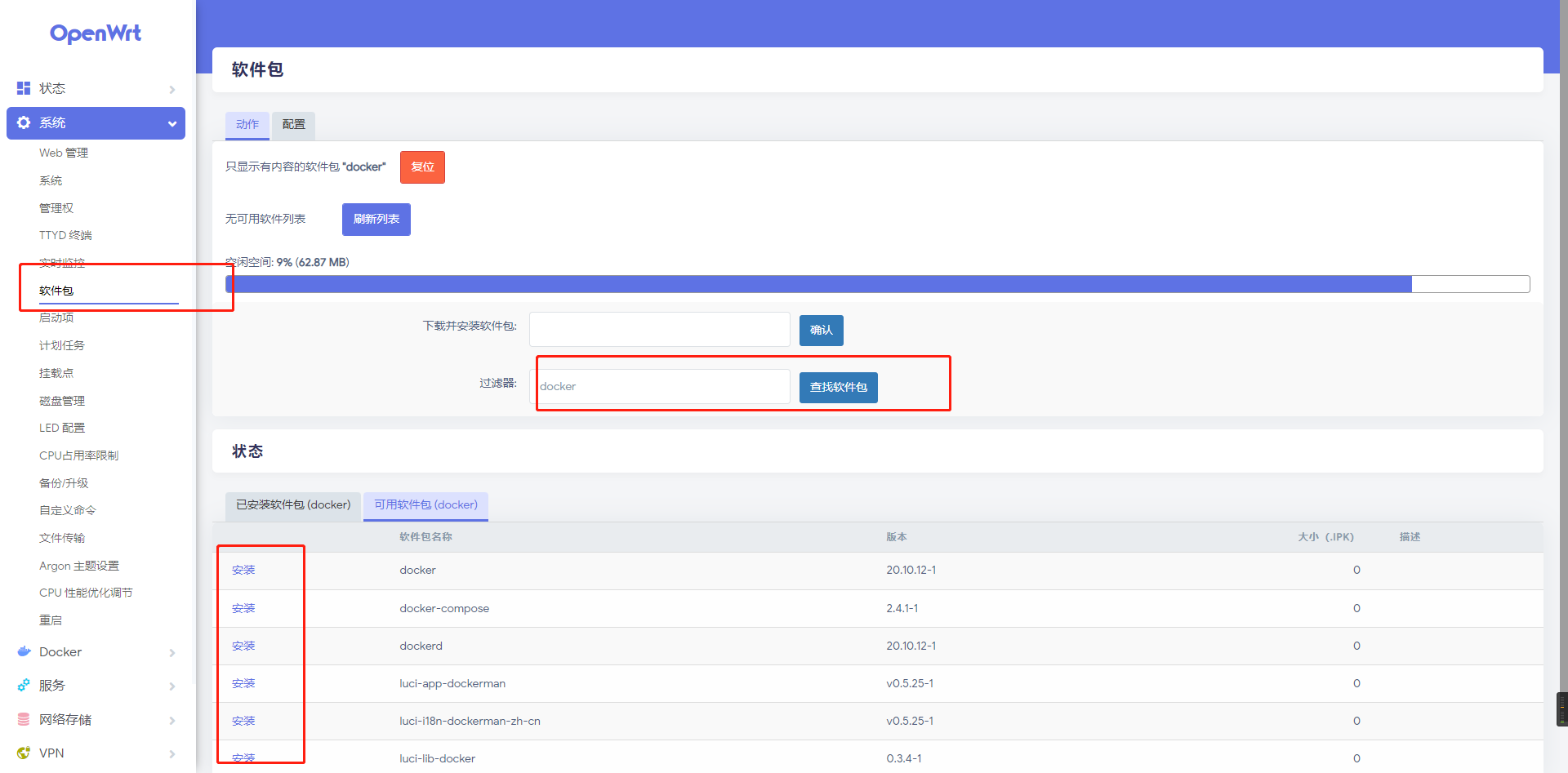The image size is (1568, 773).
Task: Click the Docker whale icon
Action: coord(24,651)
